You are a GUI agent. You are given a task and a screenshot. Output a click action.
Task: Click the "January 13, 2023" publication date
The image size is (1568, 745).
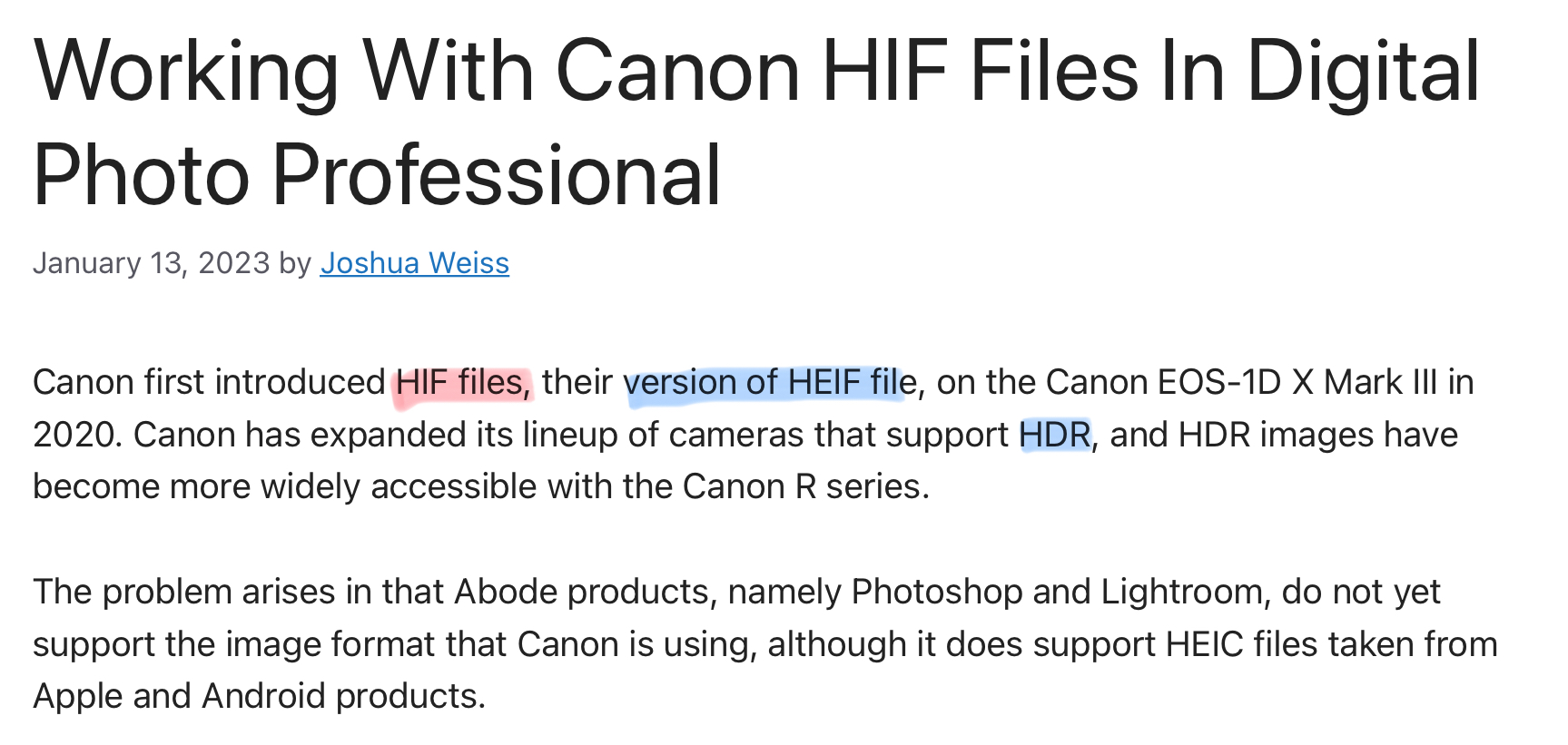152,263
